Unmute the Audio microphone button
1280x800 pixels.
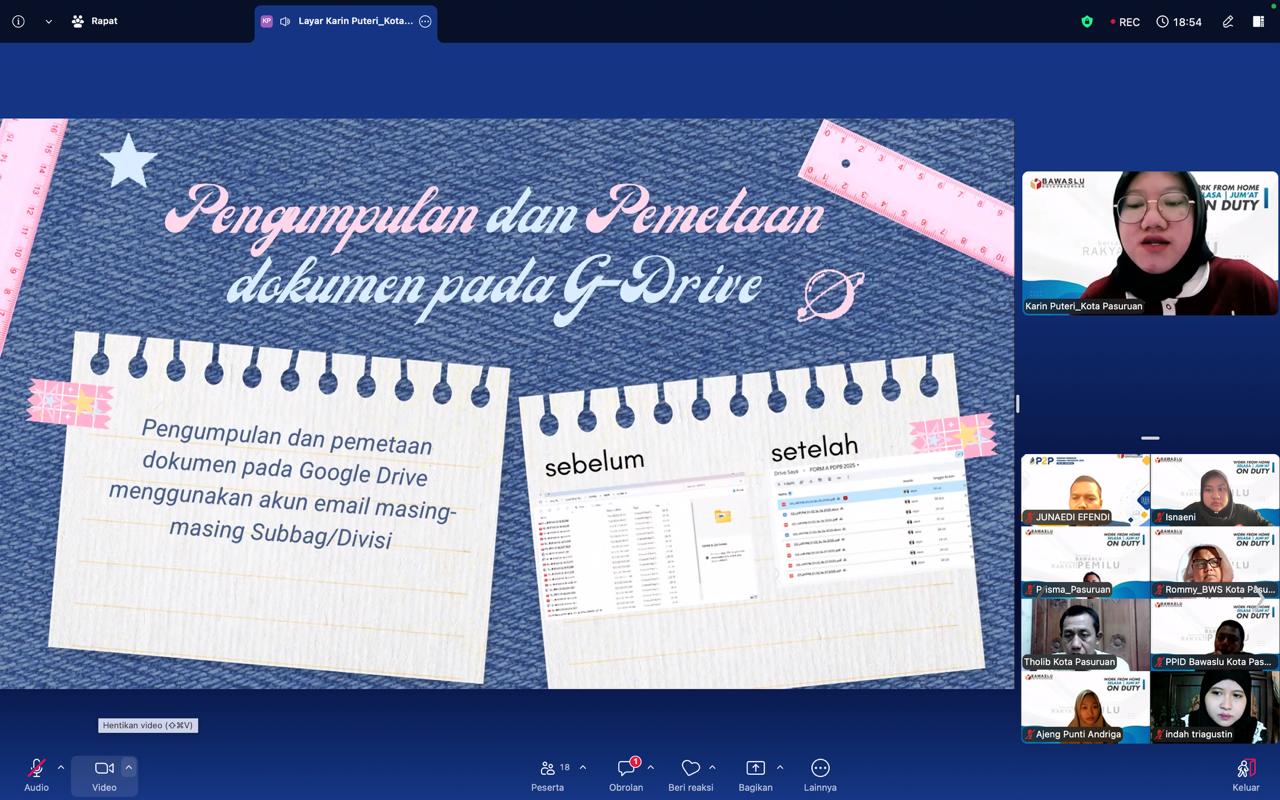[x=37, y=775]
